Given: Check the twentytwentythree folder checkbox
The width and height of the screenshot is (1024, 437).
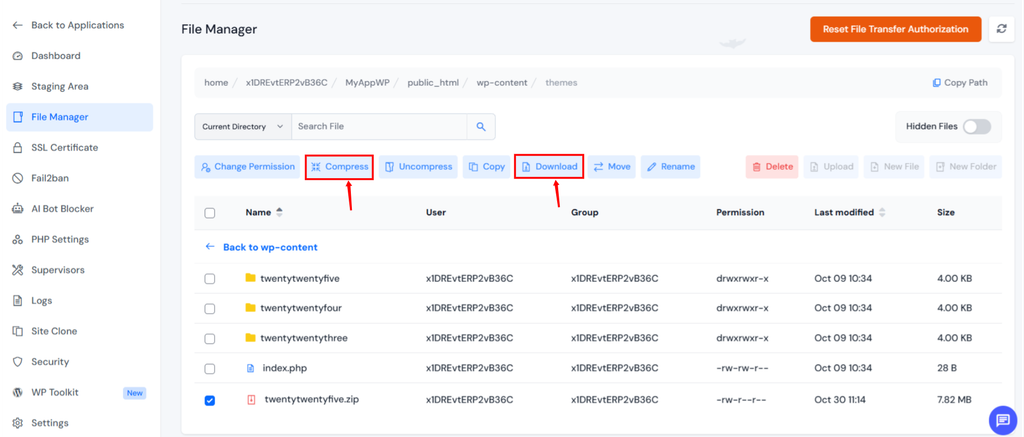Looking at the screenshot, I should pos(210,338).
